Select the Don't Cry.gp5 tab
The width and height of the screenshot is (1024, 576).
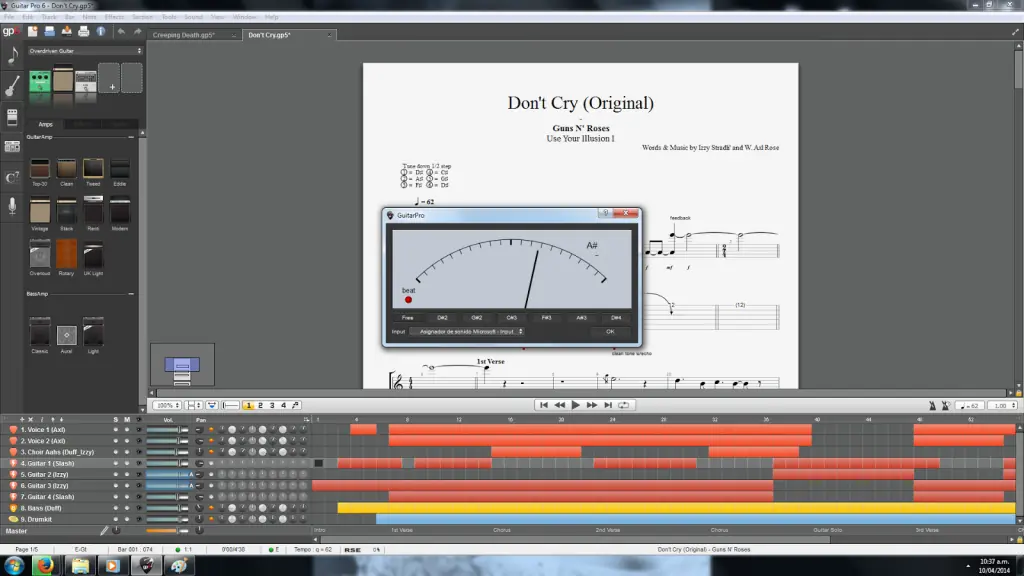pyautogui.click(x=269, y=35)
